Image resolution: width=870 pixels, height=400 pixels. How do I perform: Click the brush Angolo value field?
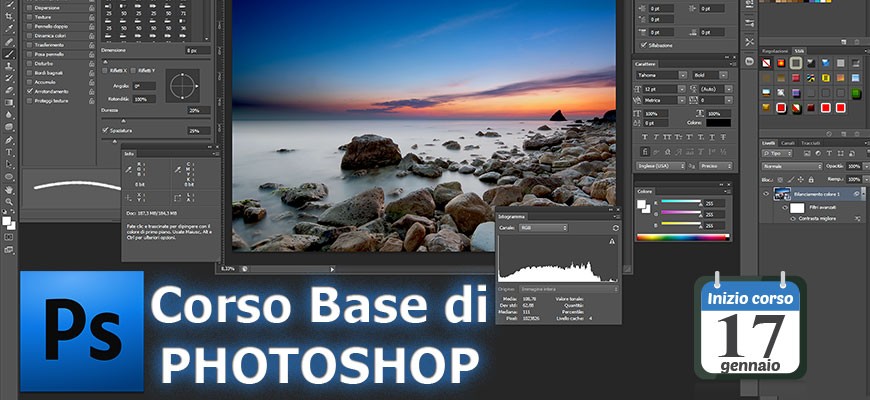coord(144,86)
